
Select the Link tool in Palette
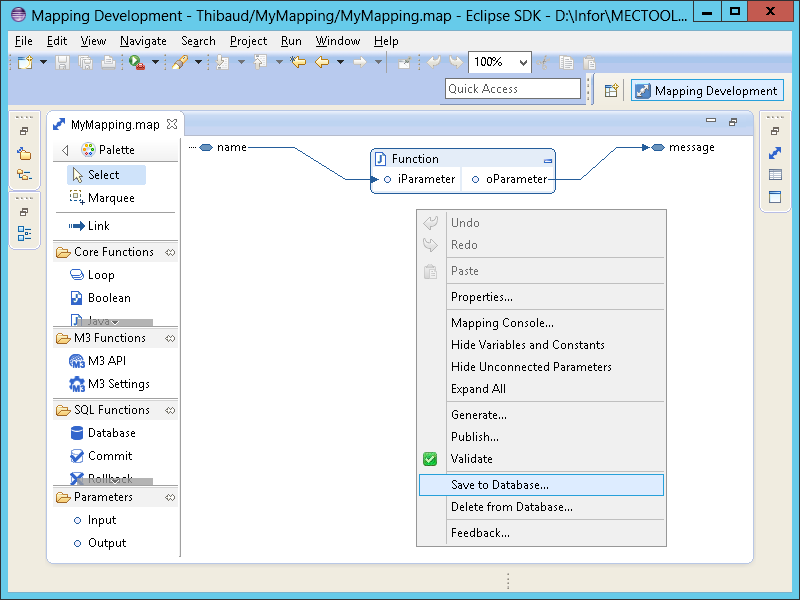click(x=98, y=226)
